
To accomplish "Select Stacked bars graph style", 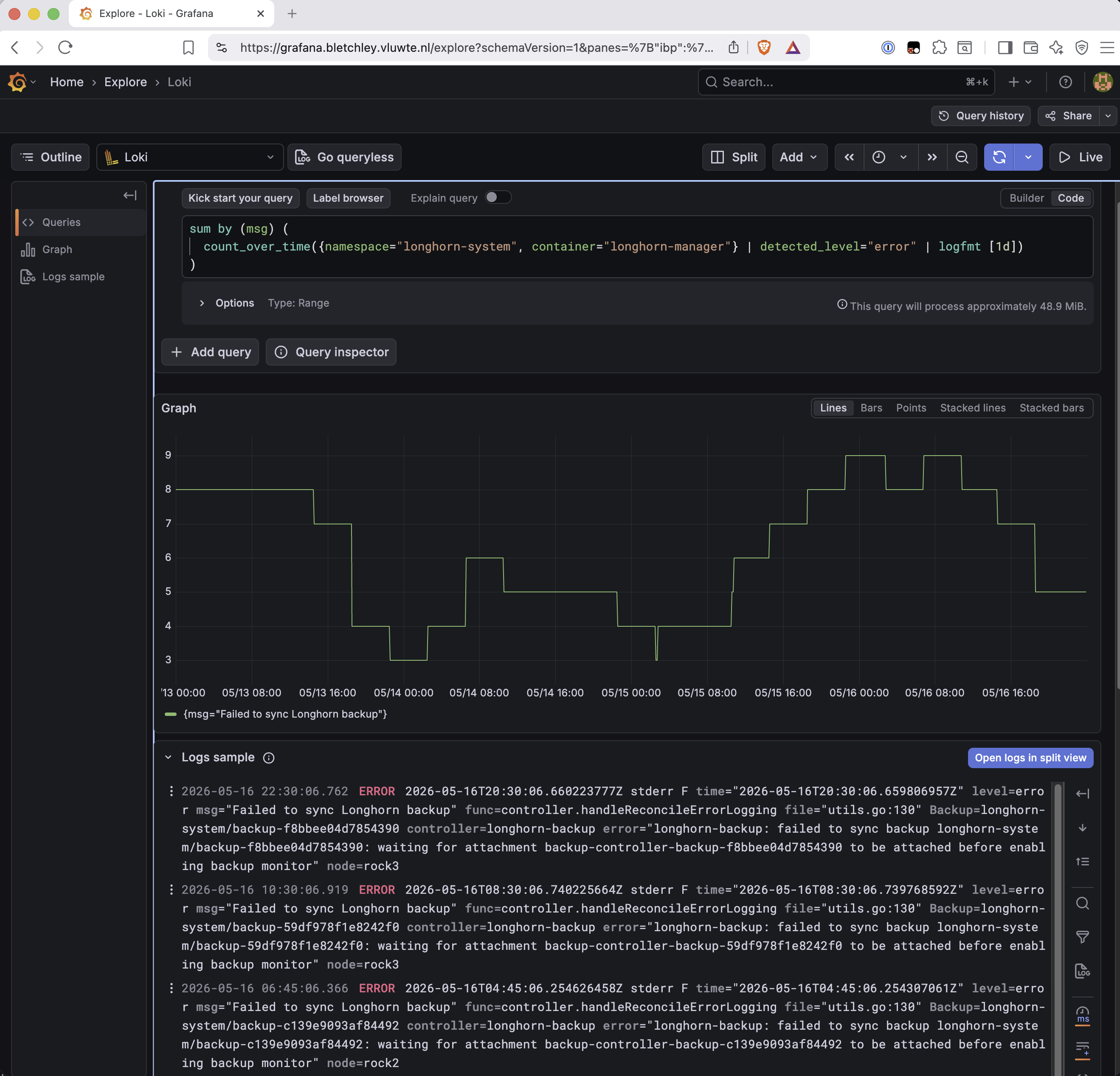I will point(1051,408).
